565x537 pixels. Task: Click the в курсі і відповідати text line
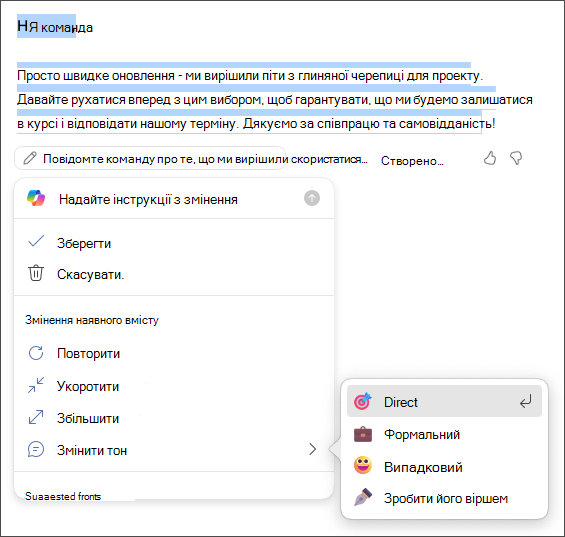click(x=256, y=123)
